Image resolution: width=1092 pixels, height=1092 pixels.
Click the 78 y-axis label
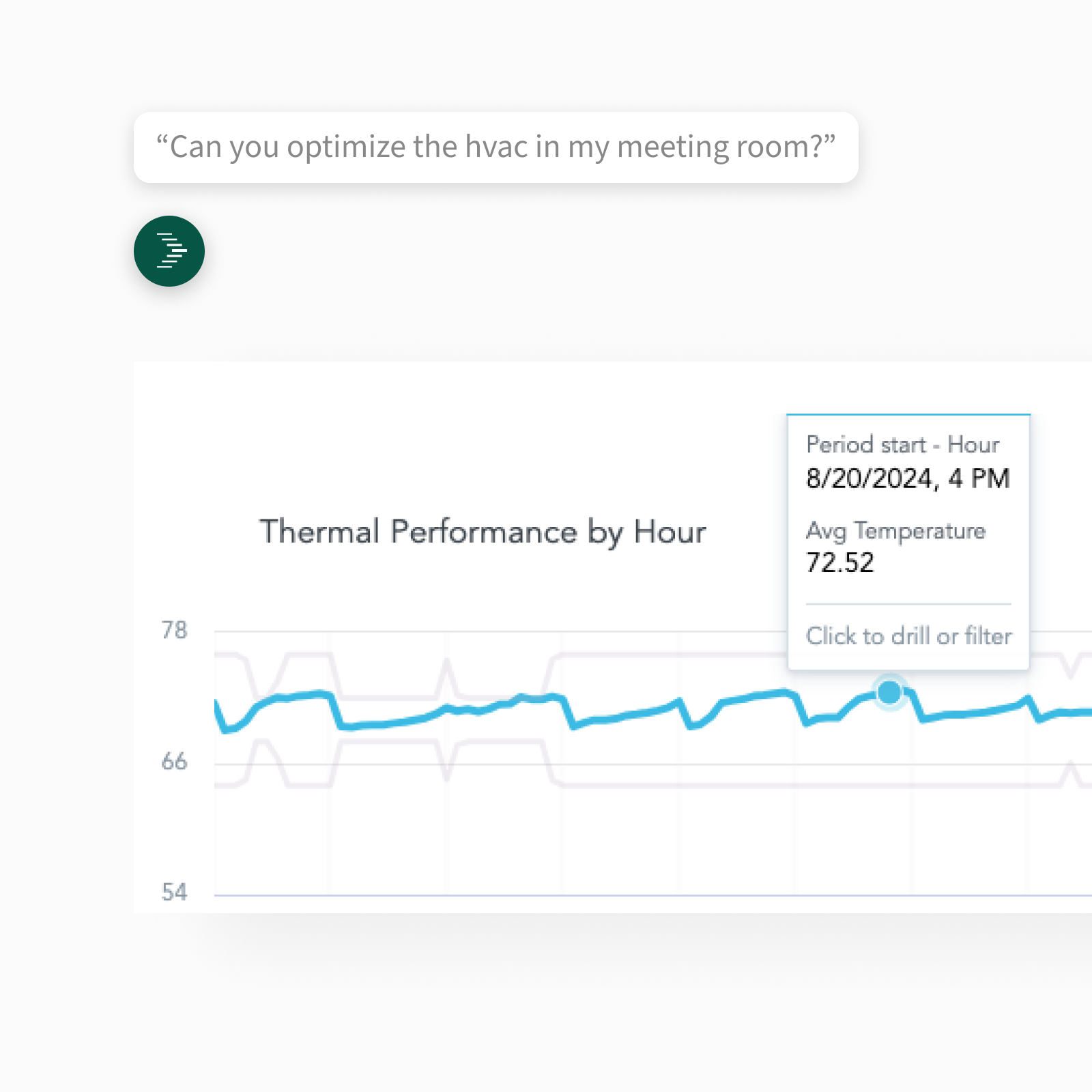pyautogui.click(x=174, y=630)
